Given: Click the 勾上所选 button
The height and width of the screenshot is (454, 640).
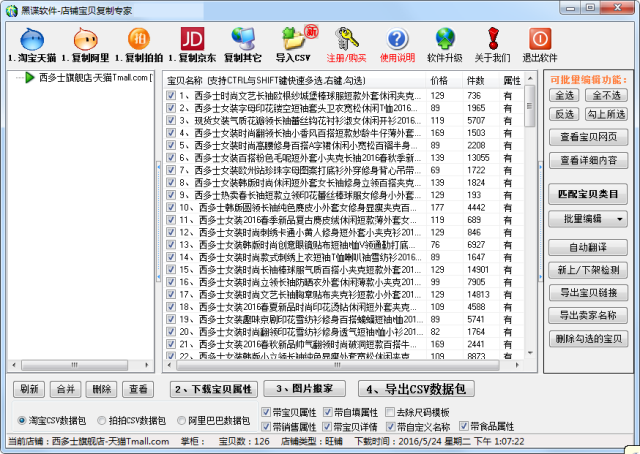Looking at the screenshot, I should click(x=606, y=114).
